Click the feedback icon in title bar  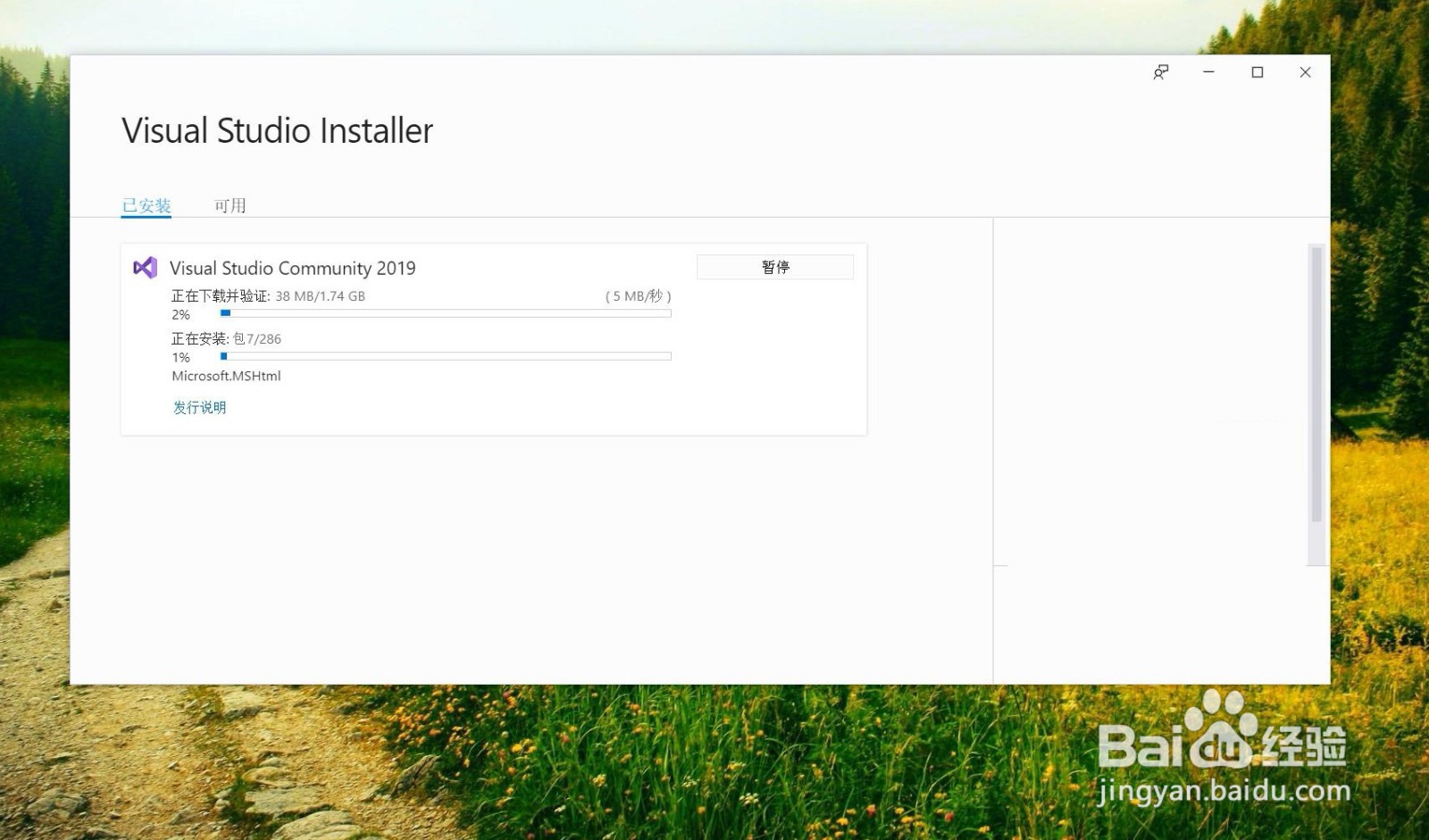[1161, 72]
